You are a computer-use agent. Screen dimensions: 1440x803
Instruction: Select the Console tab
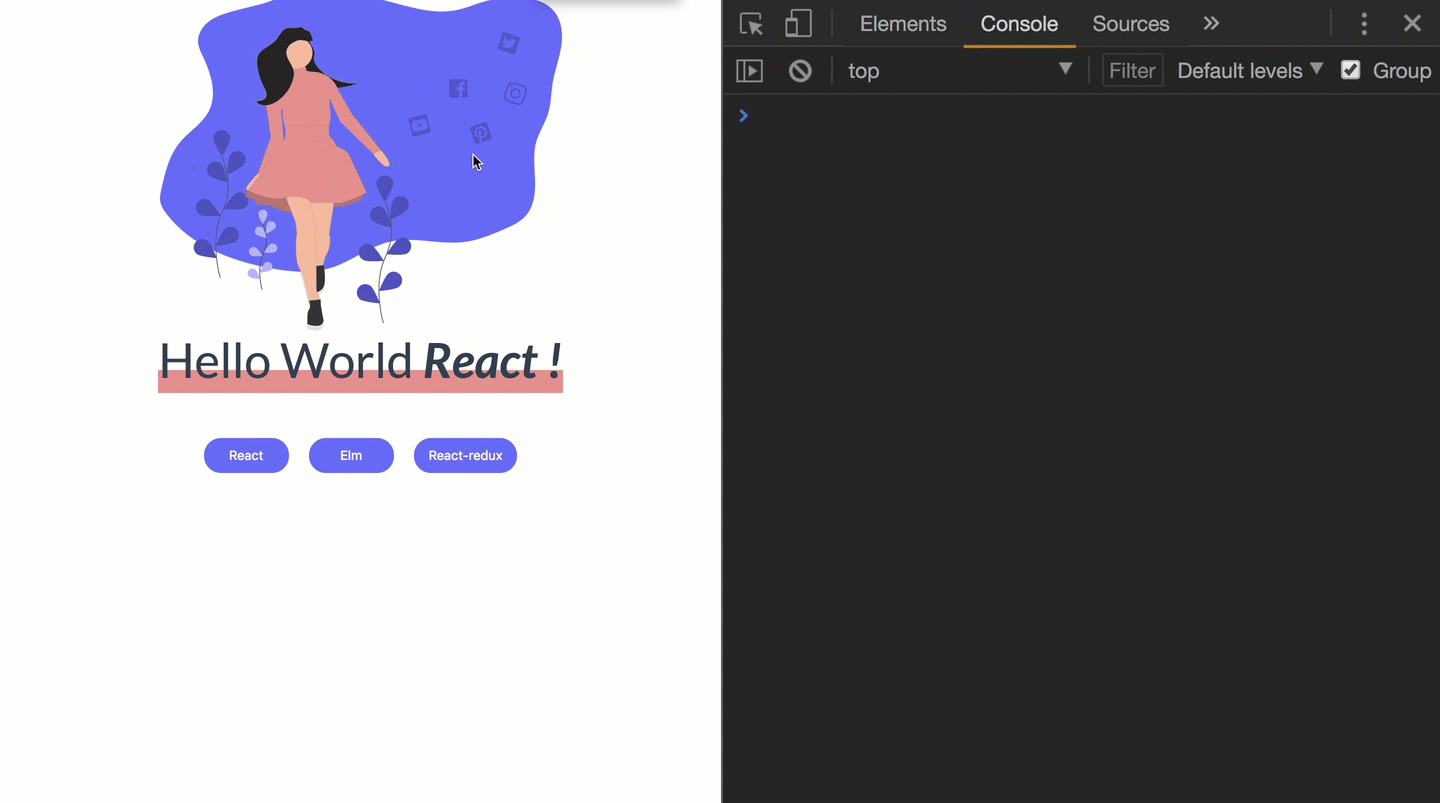click(x=1019, y=24)
